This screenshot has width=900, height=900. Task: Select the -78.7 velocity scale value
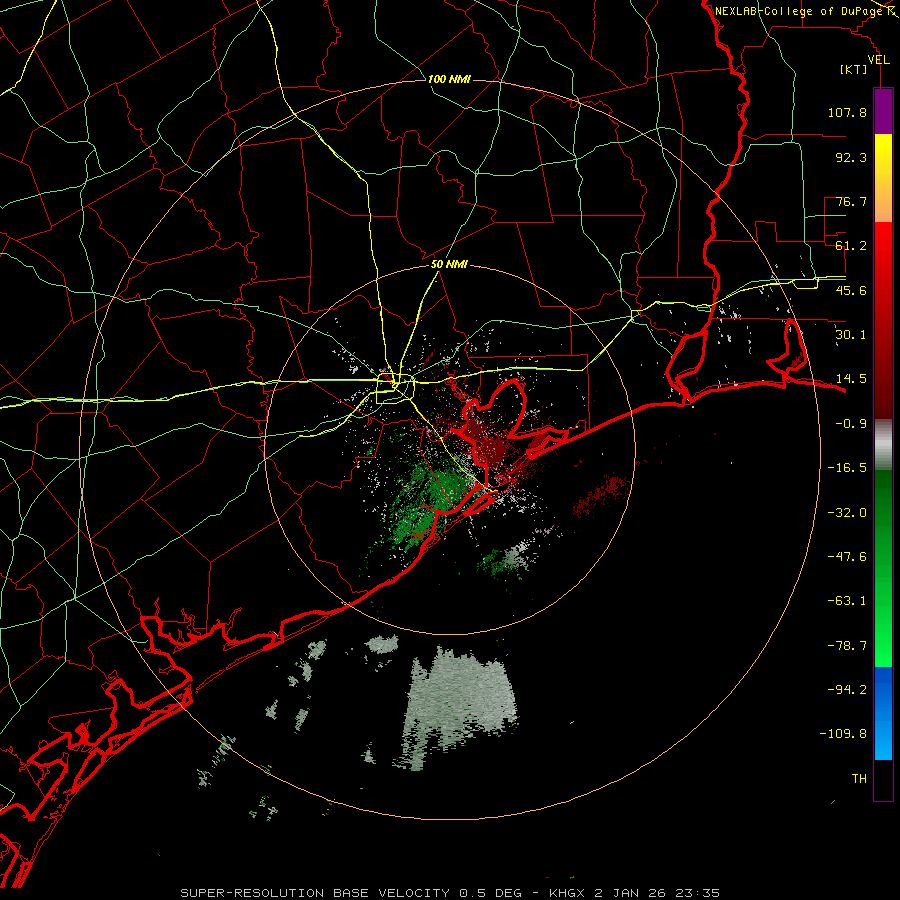click(847, 646)
